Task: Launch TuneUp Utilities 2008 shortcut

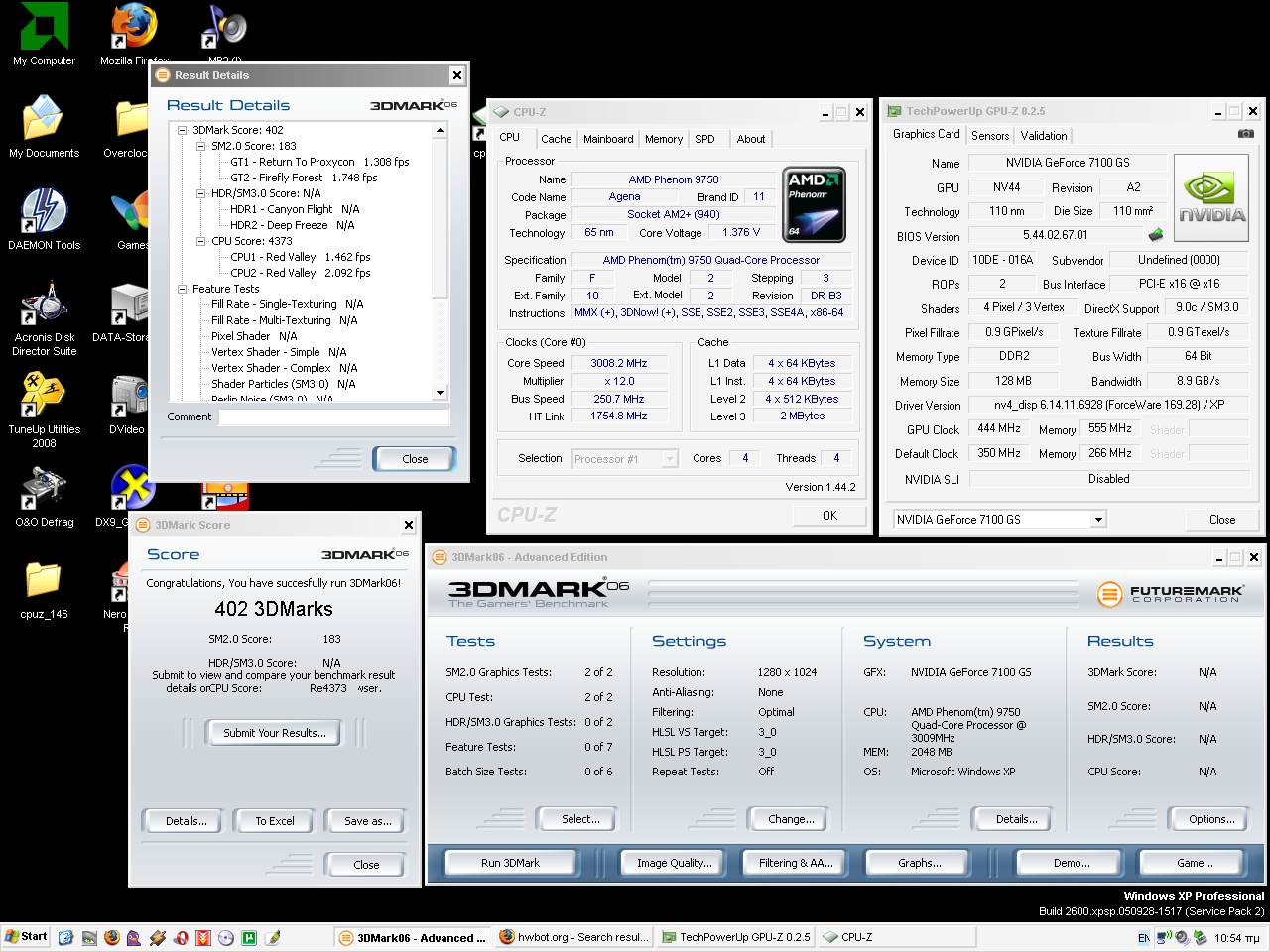Action: [x=44, y=411]
